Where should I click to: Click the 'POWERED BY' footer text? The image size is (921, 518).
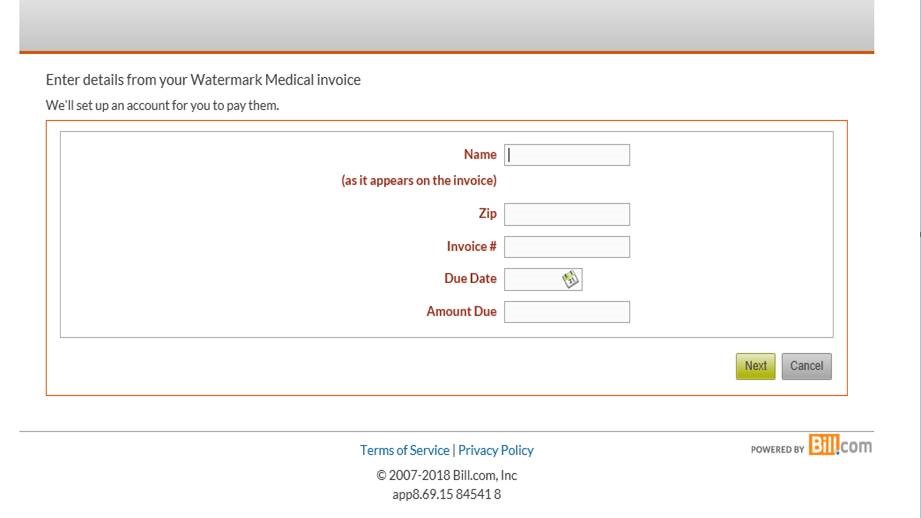click(x=777, y=449)
